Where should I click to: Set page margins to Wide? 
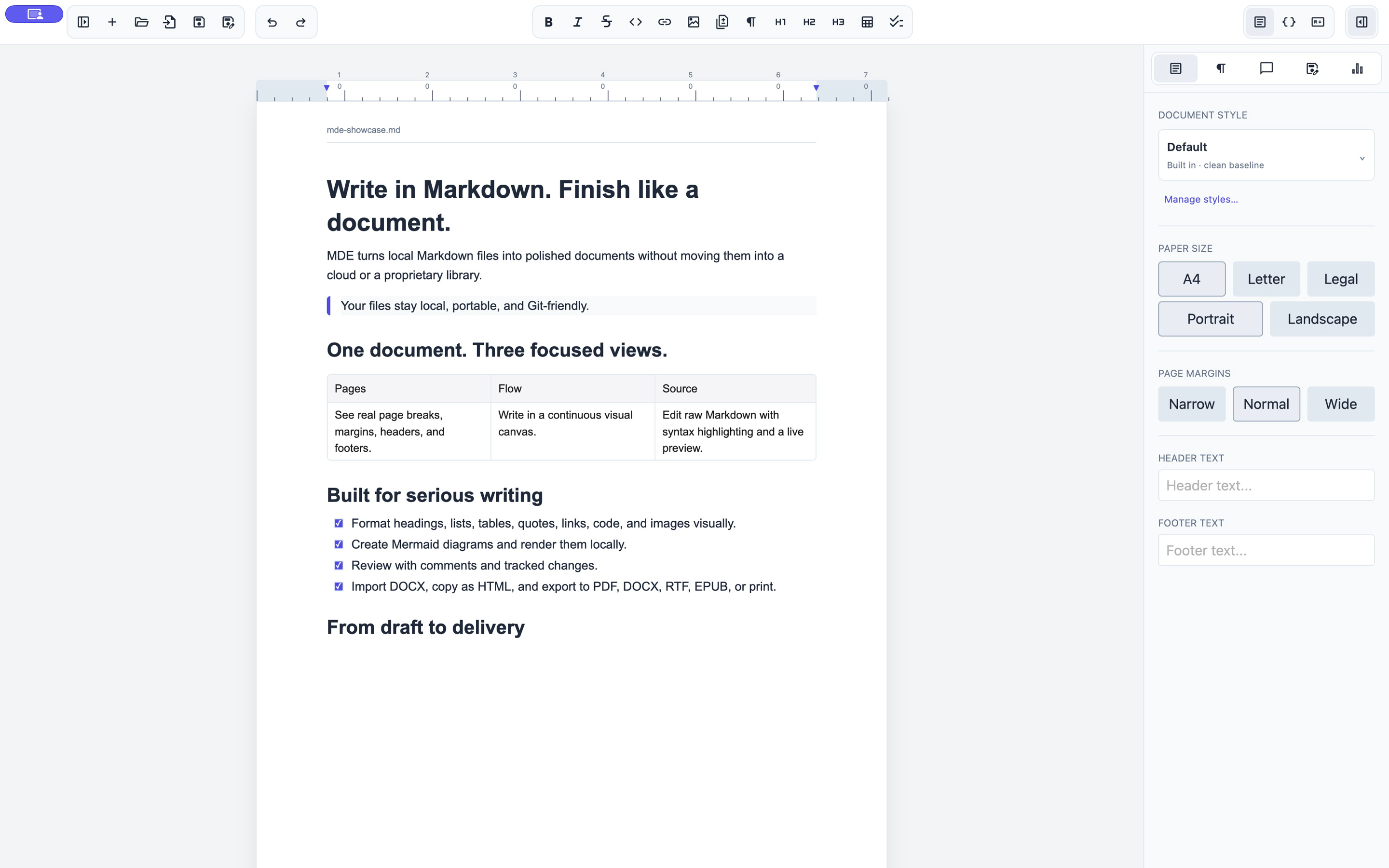(1341, 404)
